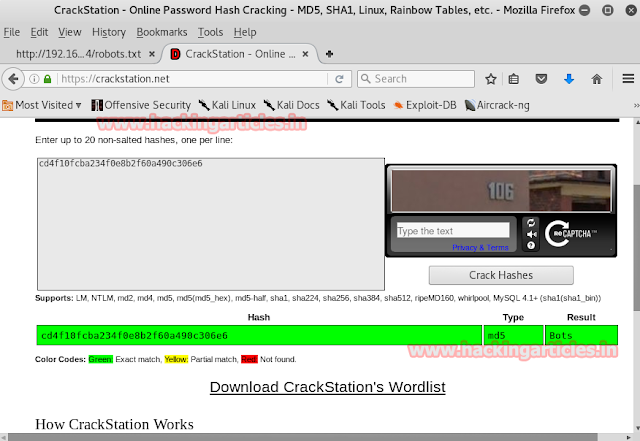The width and height of the screenshot is (640, 441).
Task: Click the reCAPTCHA logo
Action: coord(570,234)
